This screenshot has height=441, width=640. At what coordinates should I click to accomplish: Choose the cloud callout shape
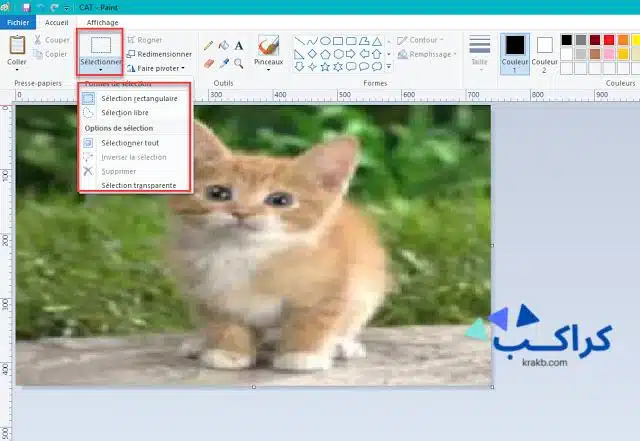[377, 67]
